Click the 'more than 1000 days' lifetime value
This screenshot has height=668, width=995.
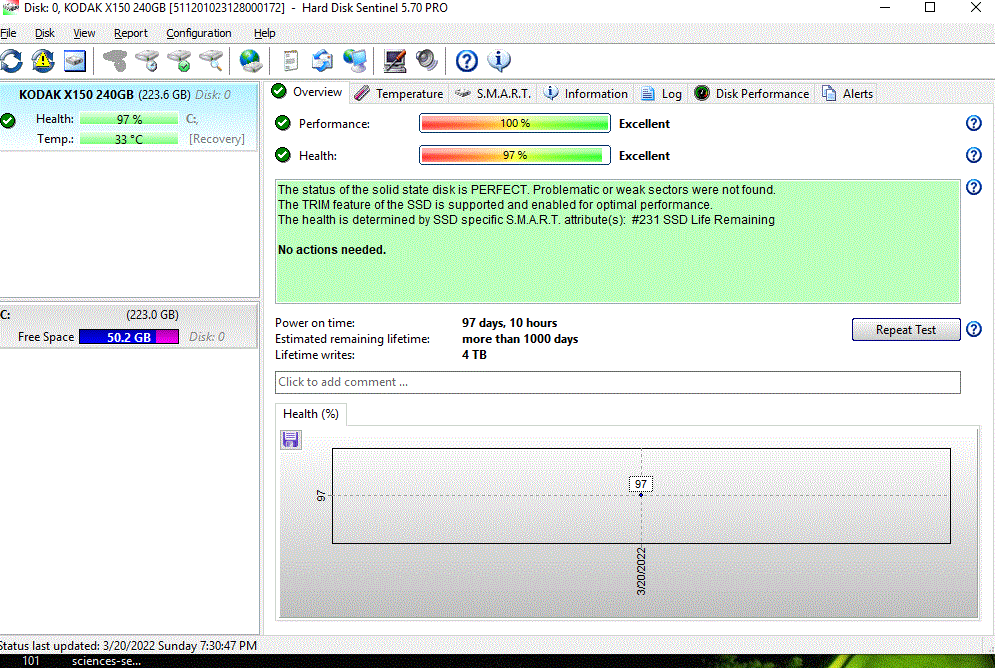pyautogui.click(x=520, y=339)
